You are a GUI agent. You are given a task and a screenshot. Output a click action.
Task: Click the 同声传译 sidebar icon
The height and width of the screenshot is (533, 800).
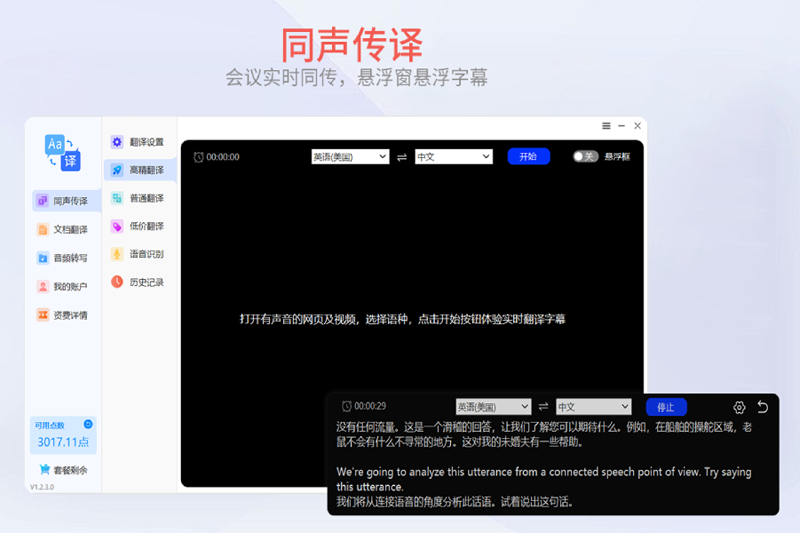pos(43,201)
